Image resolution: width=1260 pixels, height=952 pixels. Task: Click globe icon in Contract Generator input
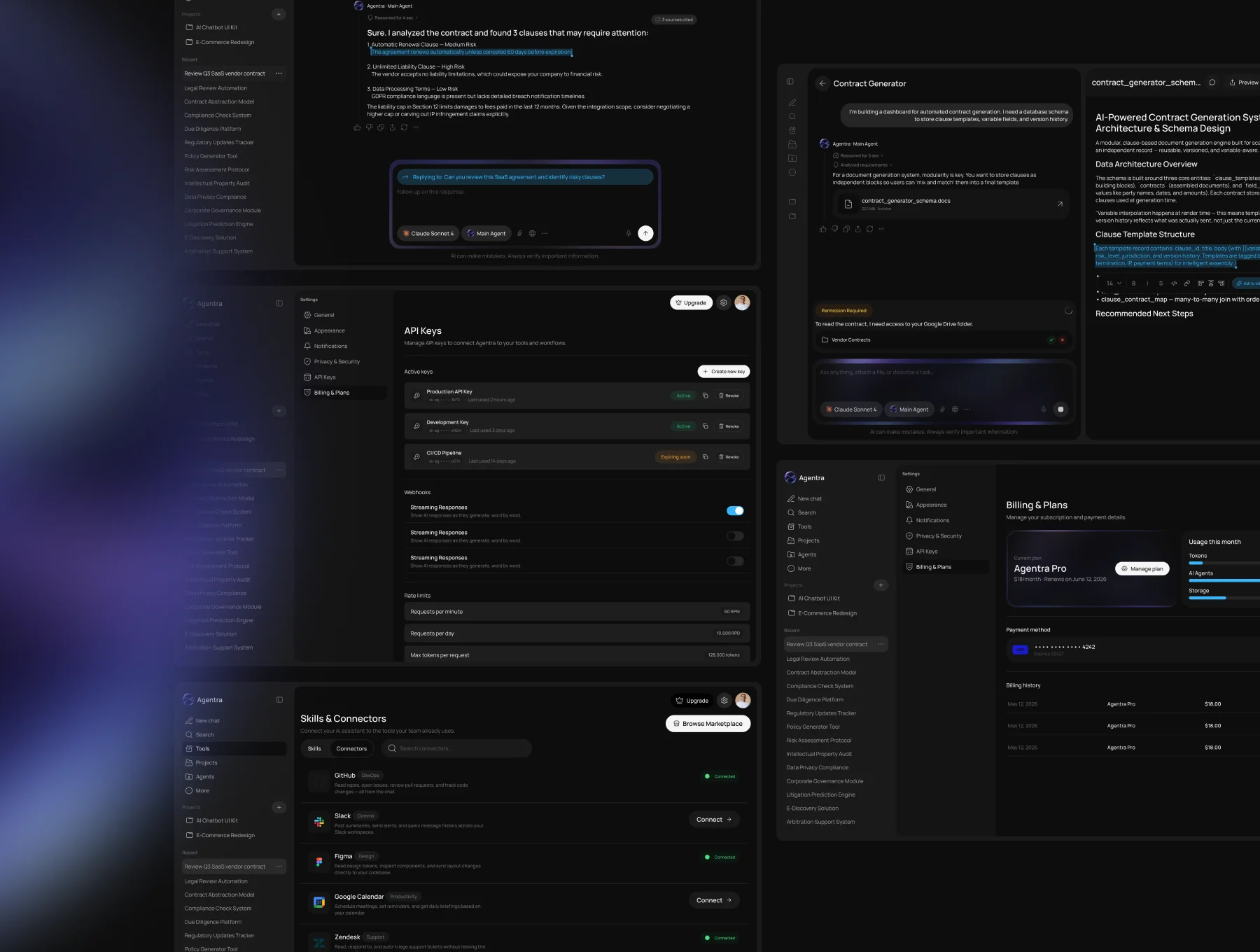(955, 409)
